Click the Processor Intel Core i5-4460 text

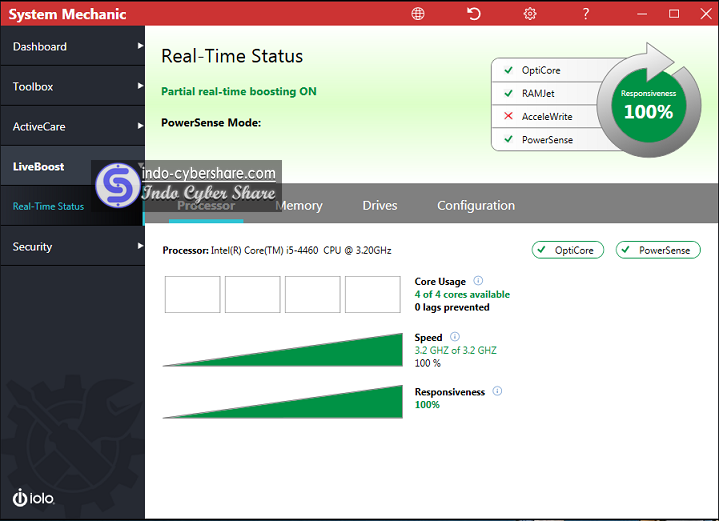click(277, 250)
